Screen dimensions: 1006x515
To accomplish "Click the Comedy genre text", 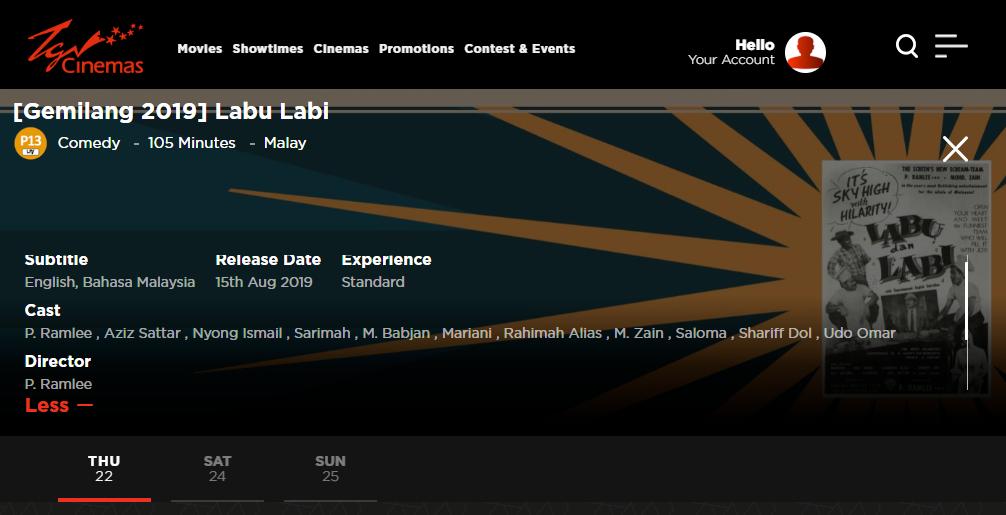I will coord(89,143).
